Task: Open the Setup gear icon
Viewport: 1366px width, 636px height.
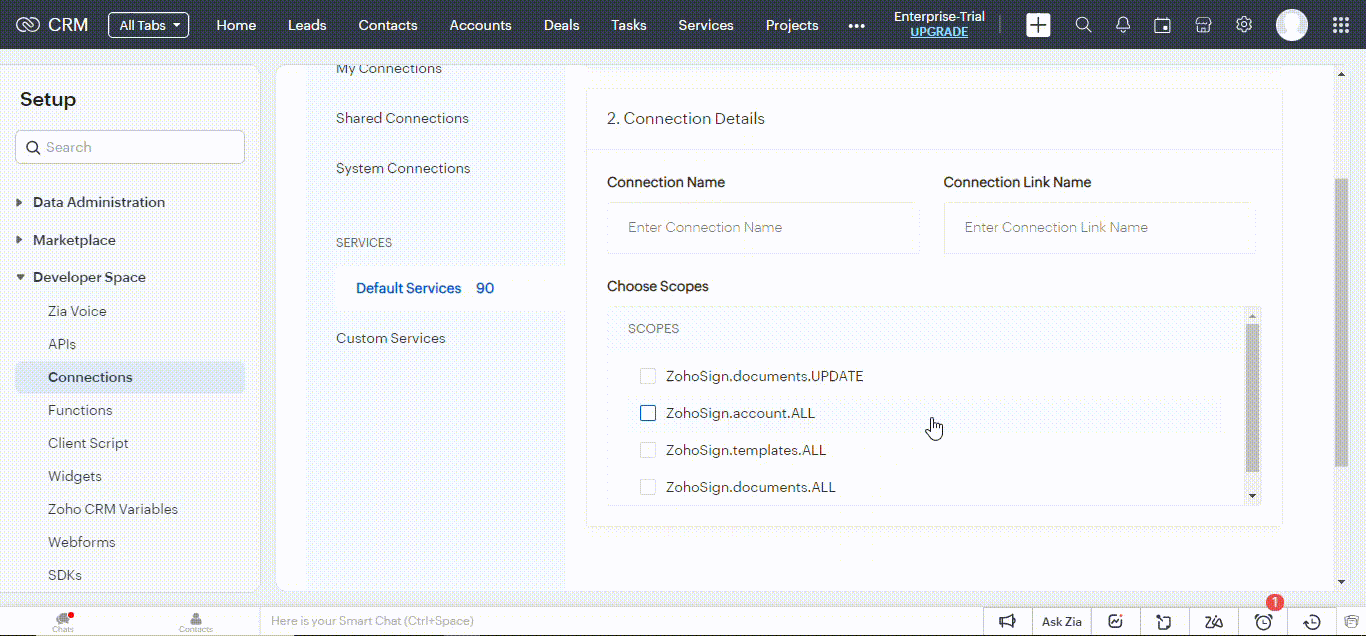Action: (1243, 24)
